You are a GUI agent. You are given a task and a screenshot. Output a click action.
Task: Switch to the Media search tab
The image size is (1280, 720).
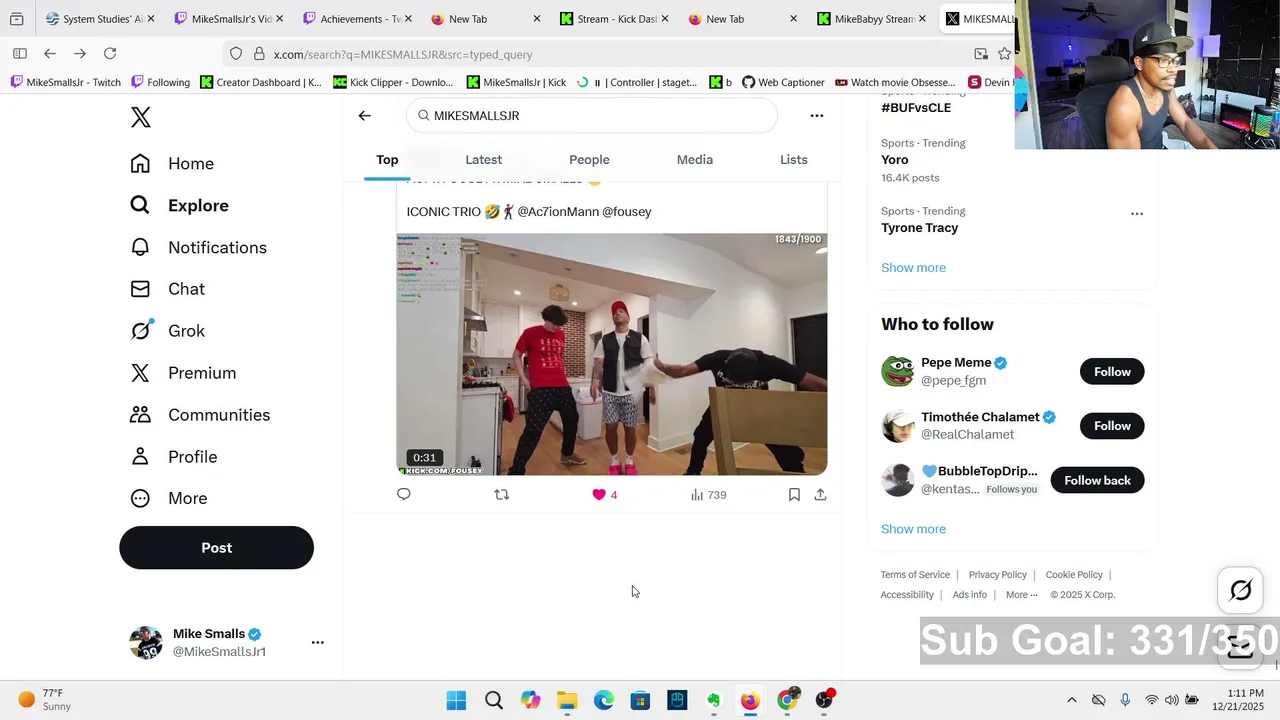click(694, 160)
